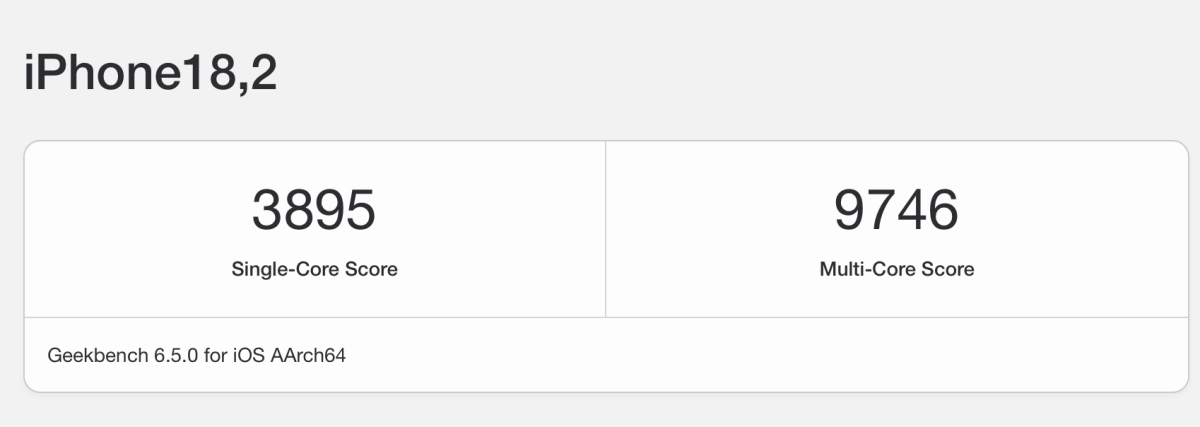Click the Multi-Core Score label
1200x427 pixels.
point(897,269)
